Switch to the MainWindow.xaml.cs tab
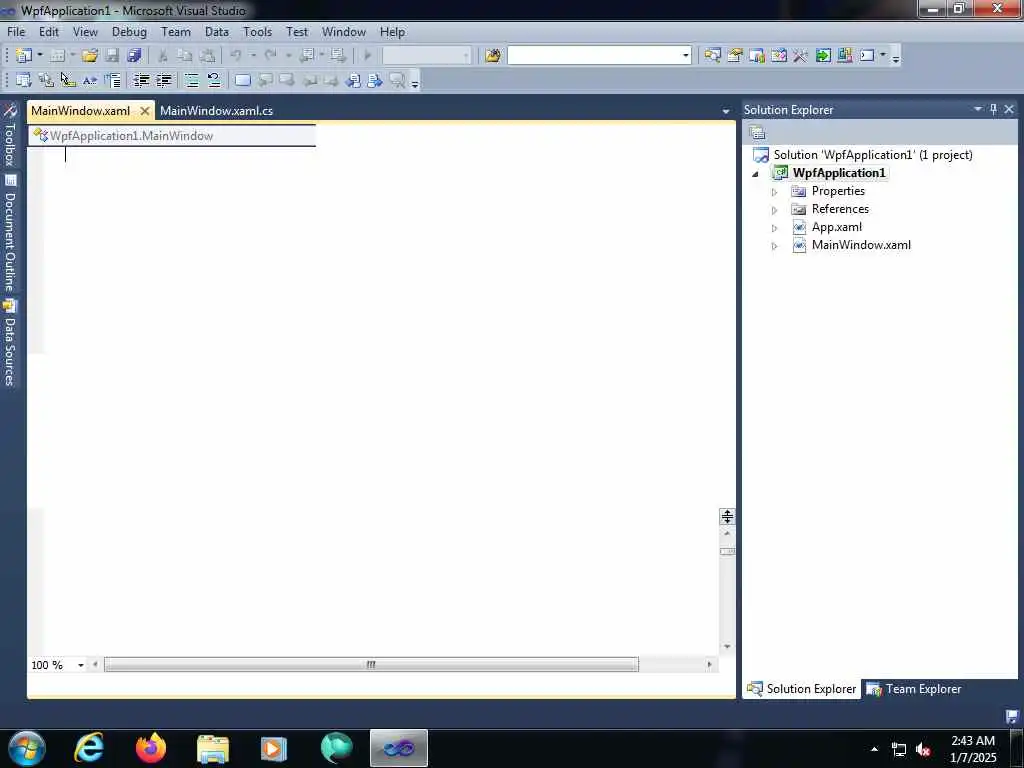Viewport: 1024px width, 768px height. click(x=216, y=110)
